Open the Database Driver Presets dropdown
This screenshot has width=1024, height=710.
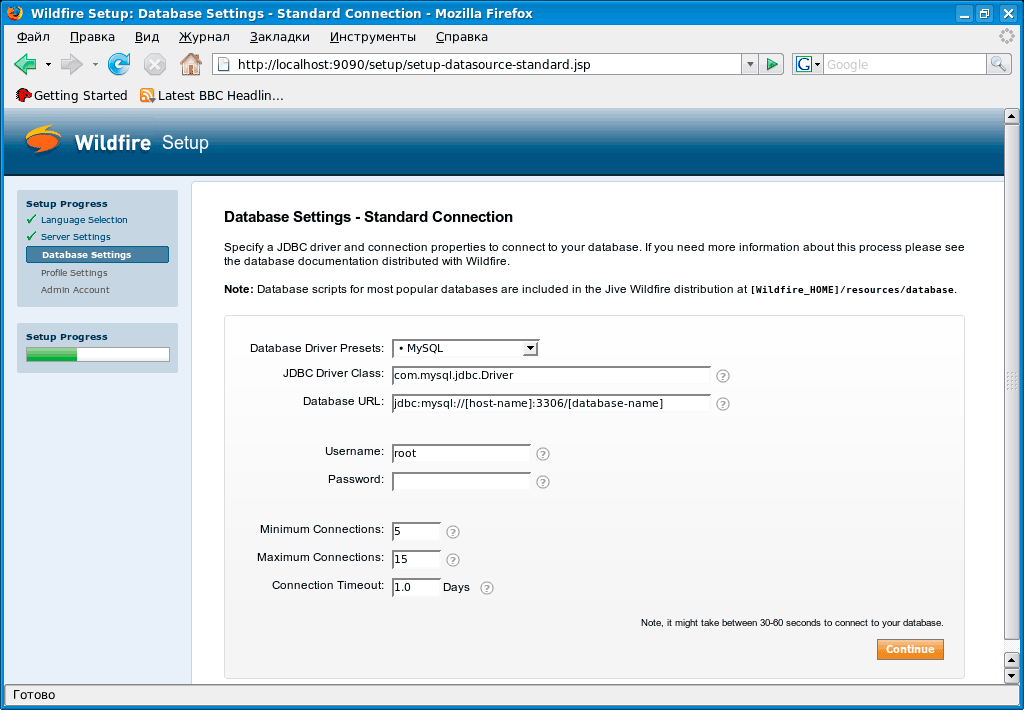(x=465, y=348)
